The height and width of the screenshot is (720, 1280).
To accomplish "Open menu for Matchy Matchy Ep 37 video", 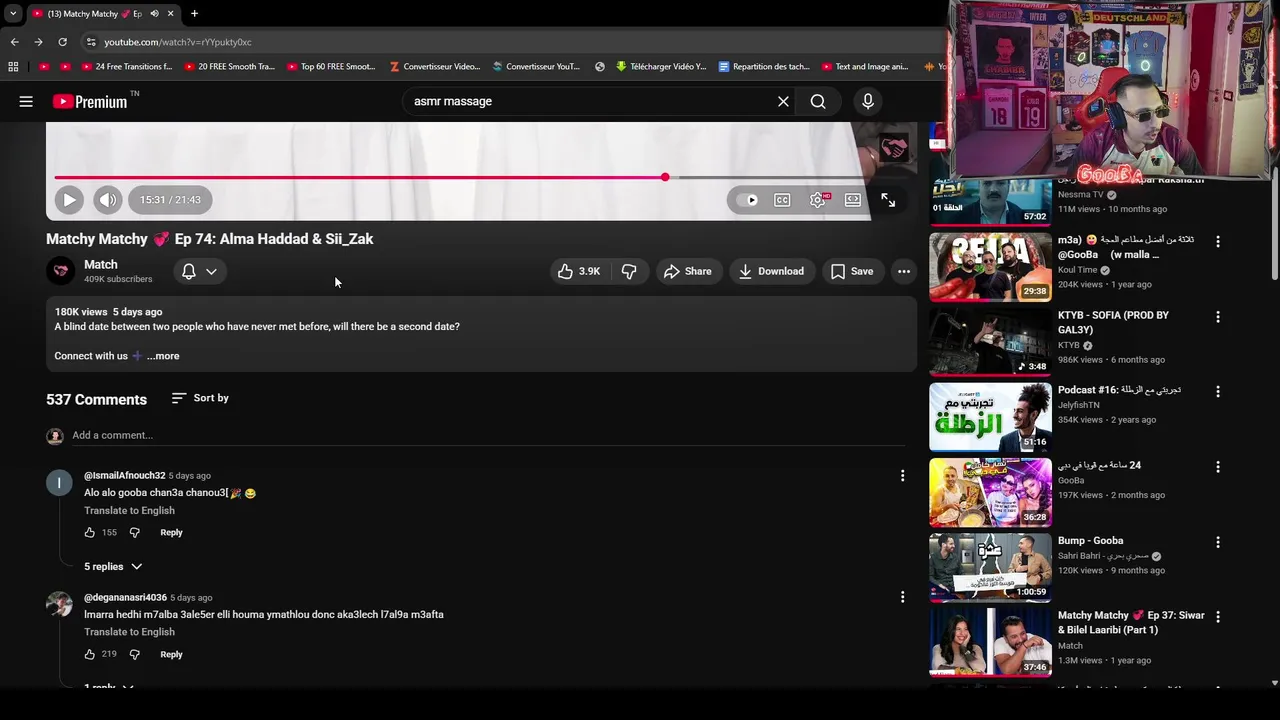I will click(x=1217, y=617).
